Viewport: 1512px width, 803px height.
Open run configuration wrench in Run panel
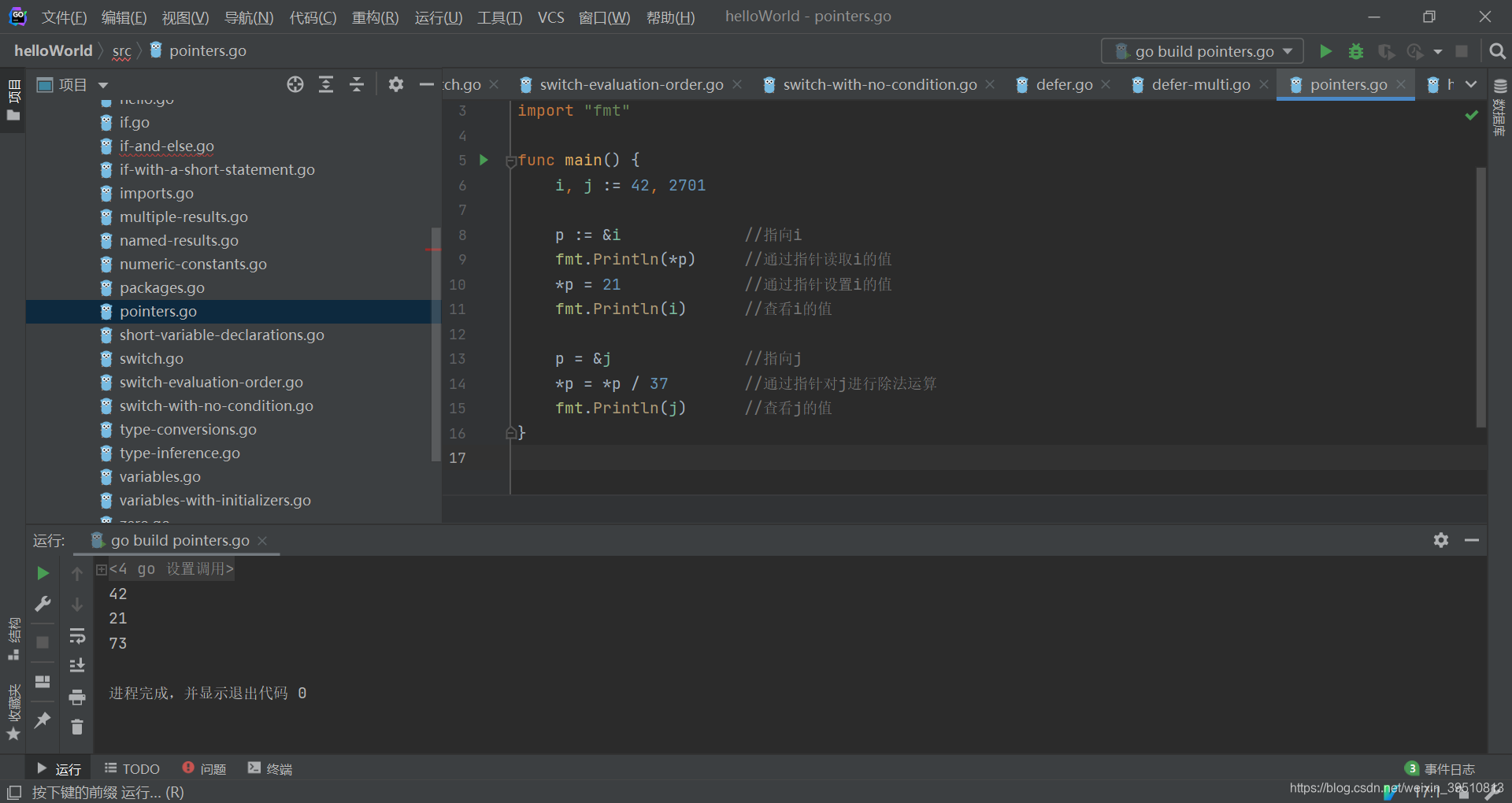click(43, 604)
